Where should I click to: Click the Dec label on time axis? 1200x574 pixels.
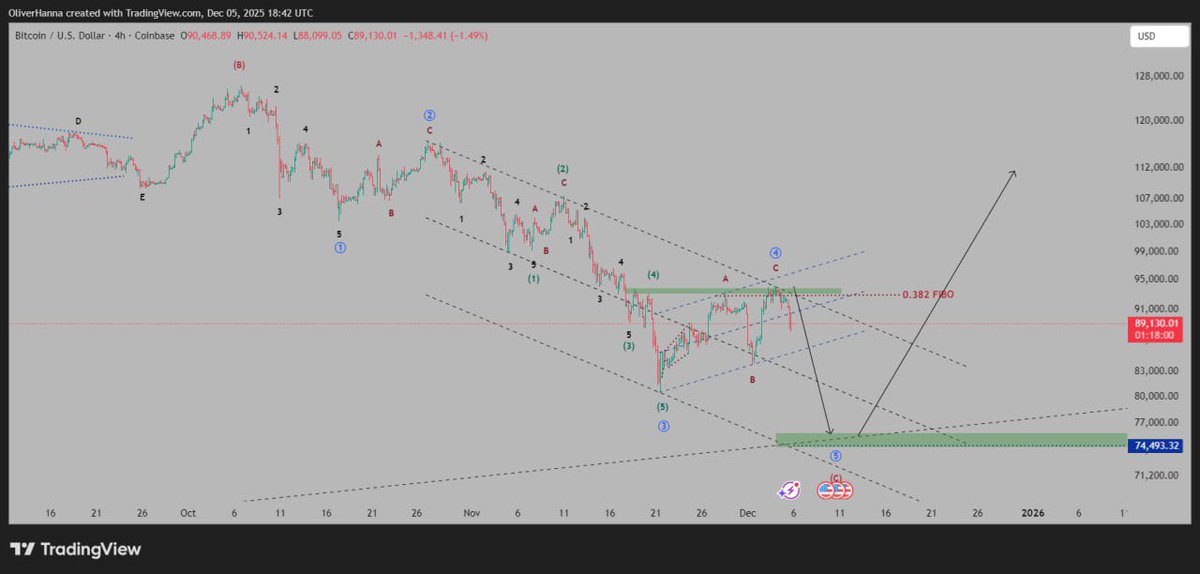[x=749, y=512]
